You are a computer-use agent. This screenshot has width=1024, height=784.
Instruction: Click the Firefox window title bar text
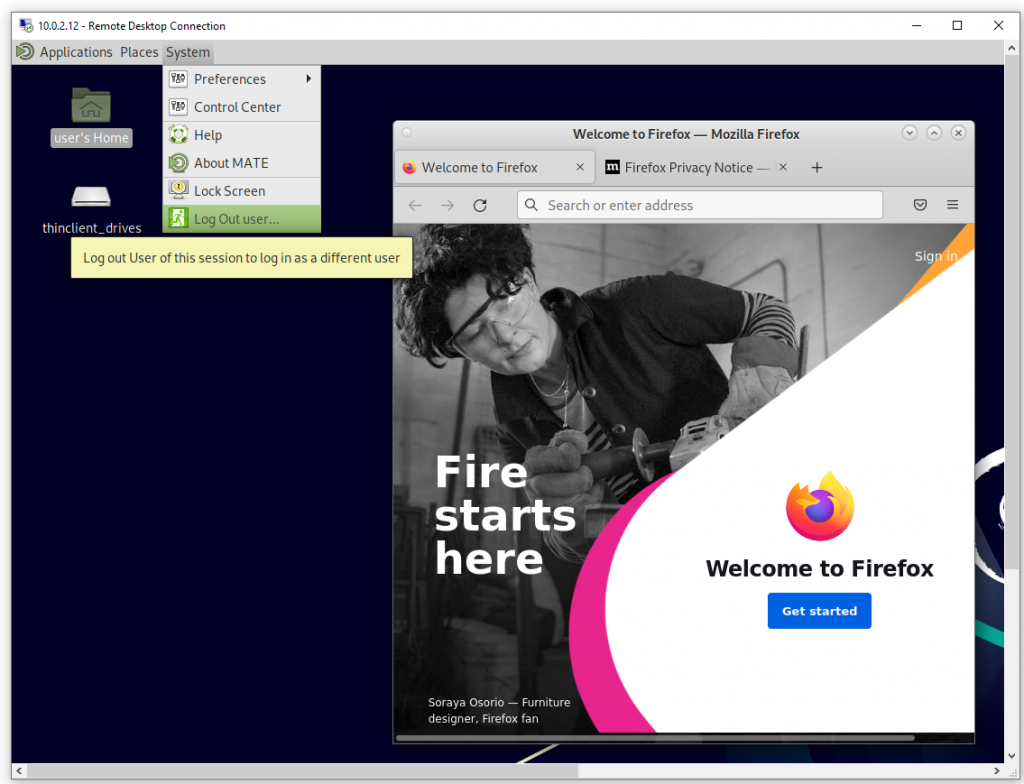coord(686,134)
